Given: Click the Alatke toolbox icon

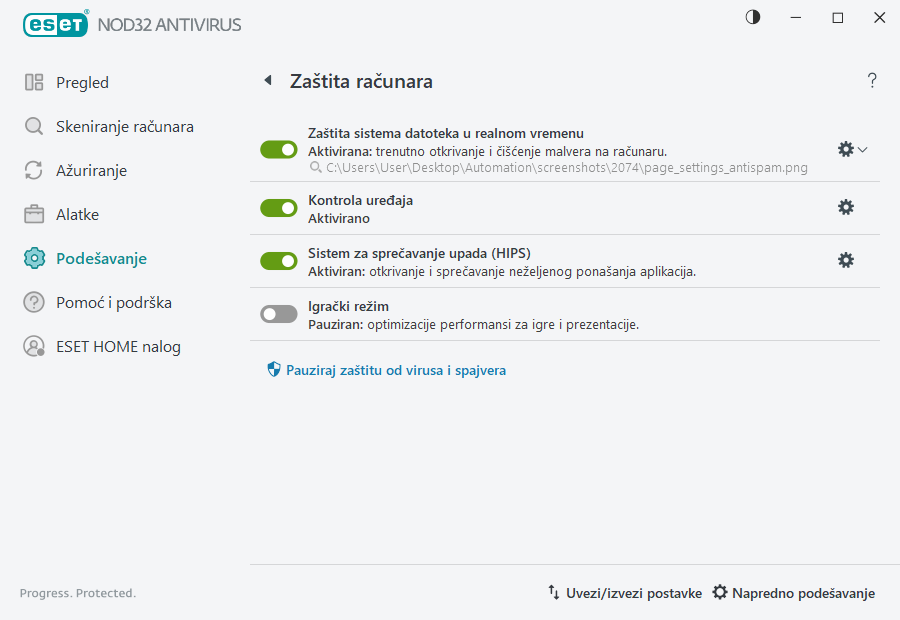Looking at the screenshot, I should (34, 214).
